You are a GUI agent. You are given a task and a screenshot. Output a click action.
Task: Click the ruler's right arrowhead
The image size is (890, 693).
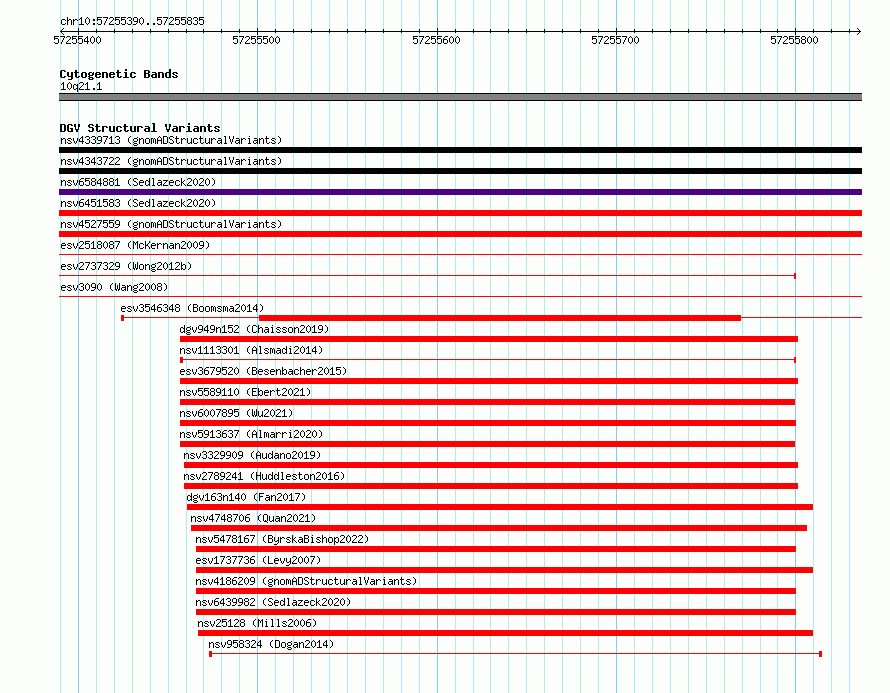click(858, 31)
